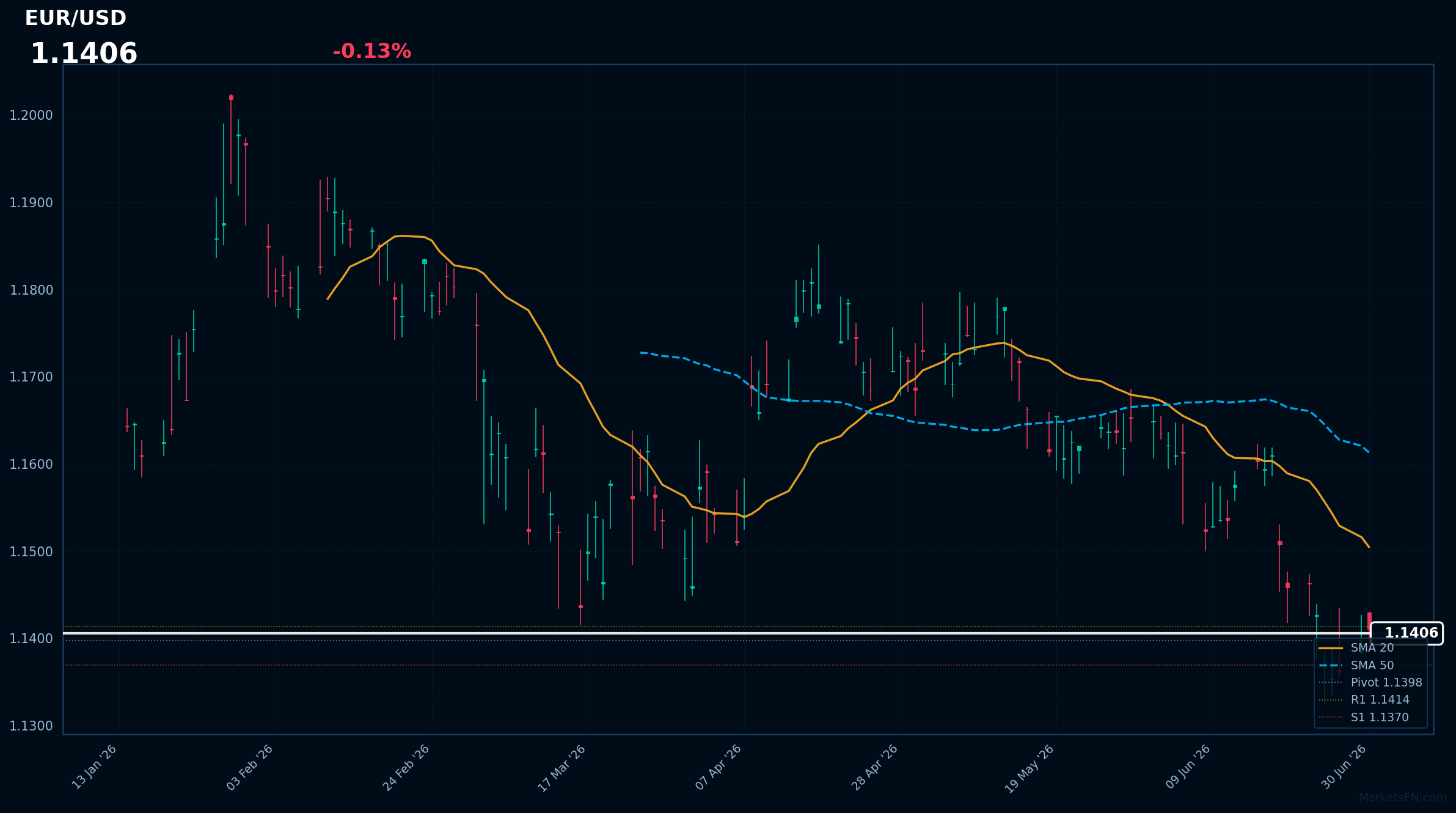
Task: Click the orange SMA 20 legend line sample
Action: click(1331, 648)
